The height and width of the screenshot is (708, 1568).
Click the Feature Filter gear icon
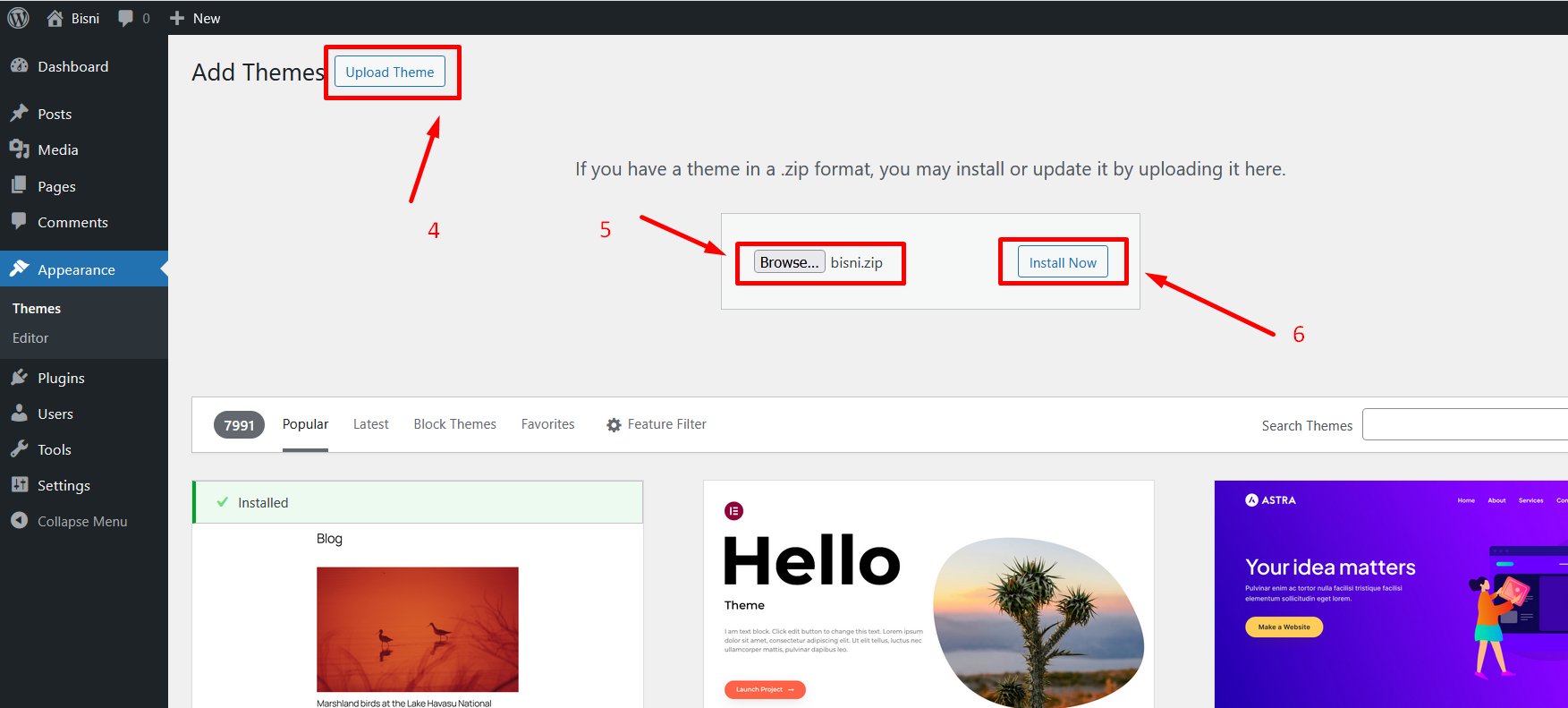pos(614,425)
